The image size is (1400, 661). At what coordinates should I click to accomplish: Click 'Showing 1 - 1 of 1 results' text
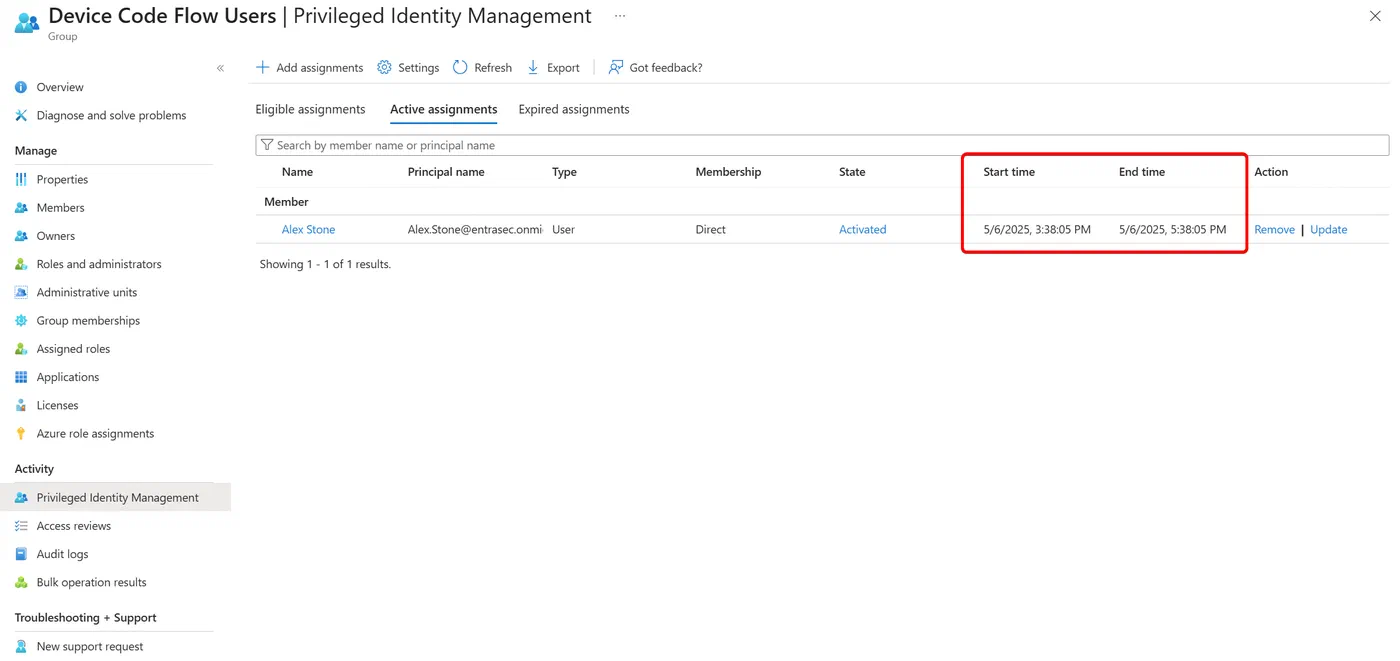(325, 264)
